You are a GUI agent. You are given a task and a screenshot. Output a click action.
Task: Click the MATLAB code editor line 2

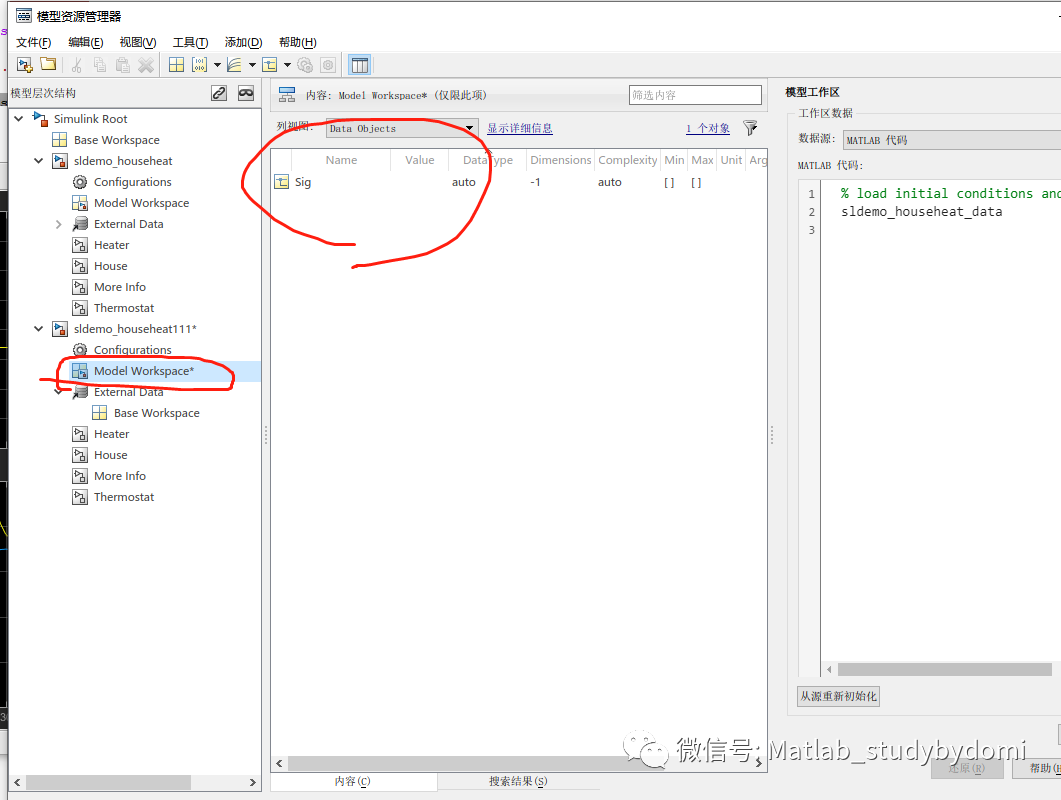pyautogui.click(x=921, y=212)
